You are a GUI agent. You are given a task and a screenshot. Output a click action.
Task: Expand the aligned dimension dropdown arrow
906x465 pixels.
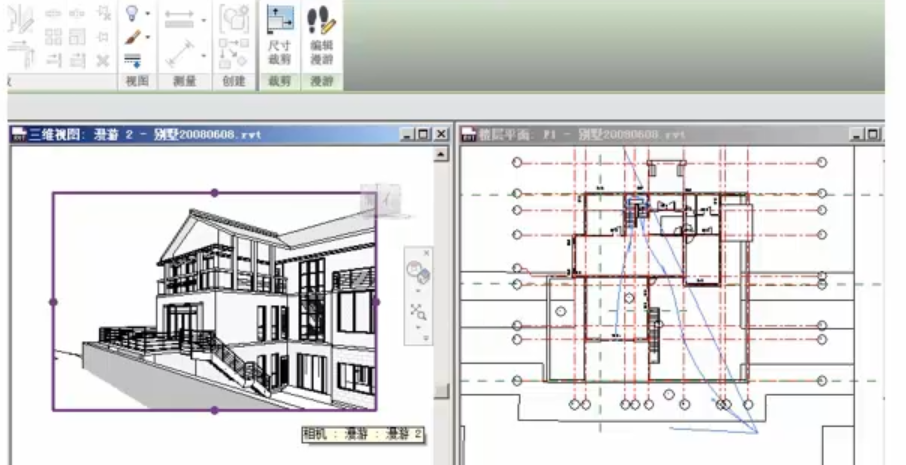click(x=204, y=19)
